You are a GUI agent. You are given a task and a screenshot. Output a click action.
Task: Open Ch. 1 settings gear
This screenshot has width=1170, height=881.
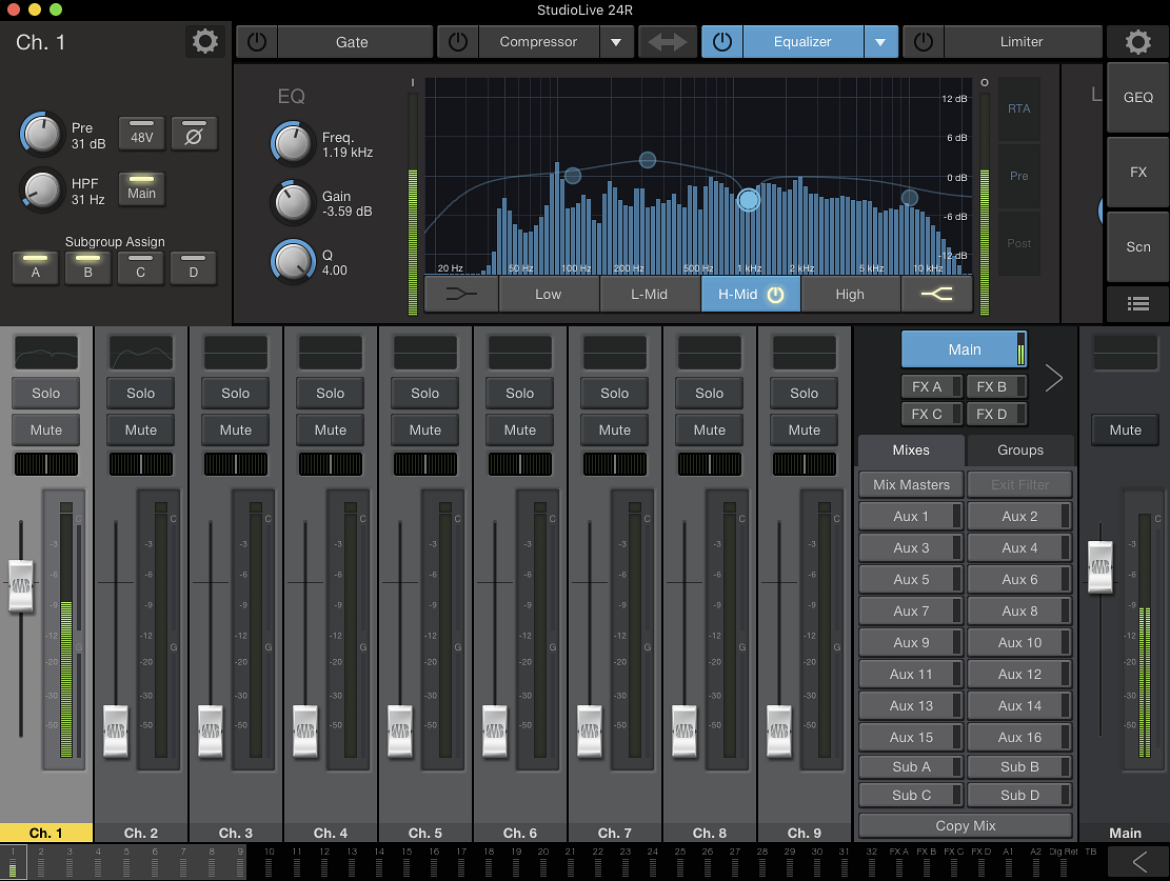pos(204,41)
